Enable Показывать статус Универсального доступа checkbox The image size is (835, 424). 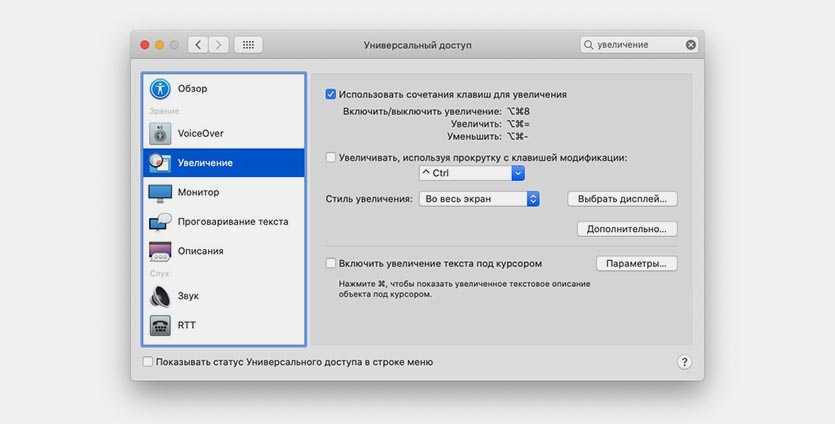pyautogui.click(x=148, y=362)
